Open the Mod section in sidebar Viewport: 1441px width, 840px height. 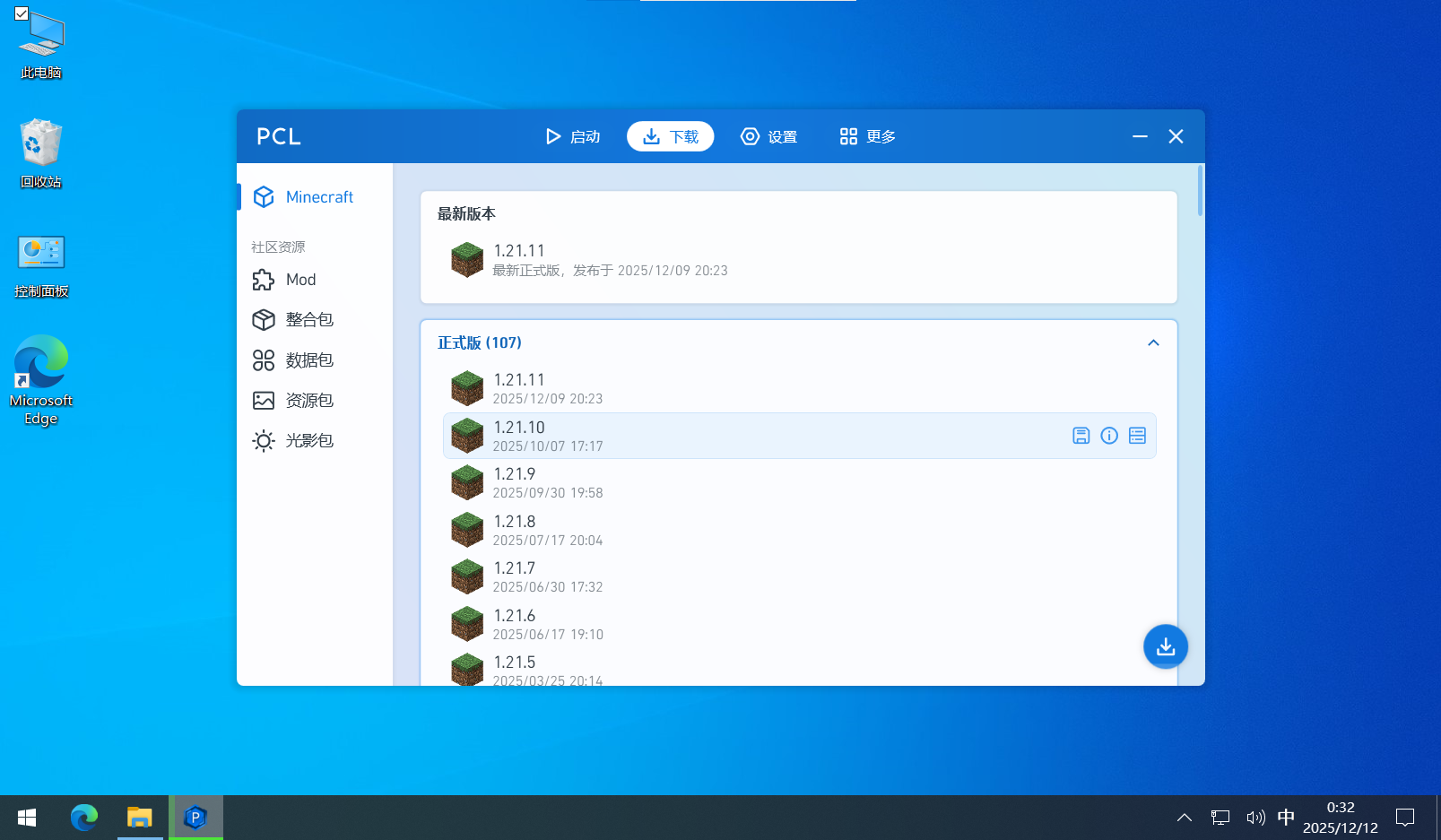point(300,280)
